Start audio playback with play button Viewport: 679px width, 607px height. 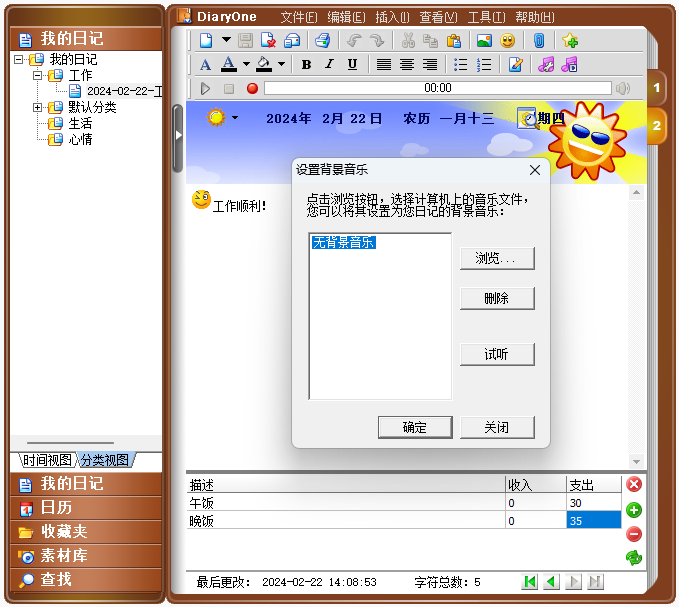[205, 88]
